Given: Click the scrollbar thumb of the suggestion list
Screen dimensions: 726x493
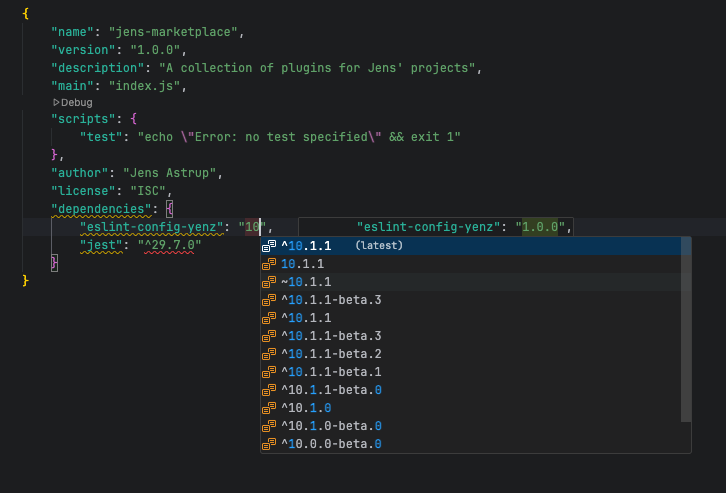Looking at the screenshot, I should click(x=686, y=329).
